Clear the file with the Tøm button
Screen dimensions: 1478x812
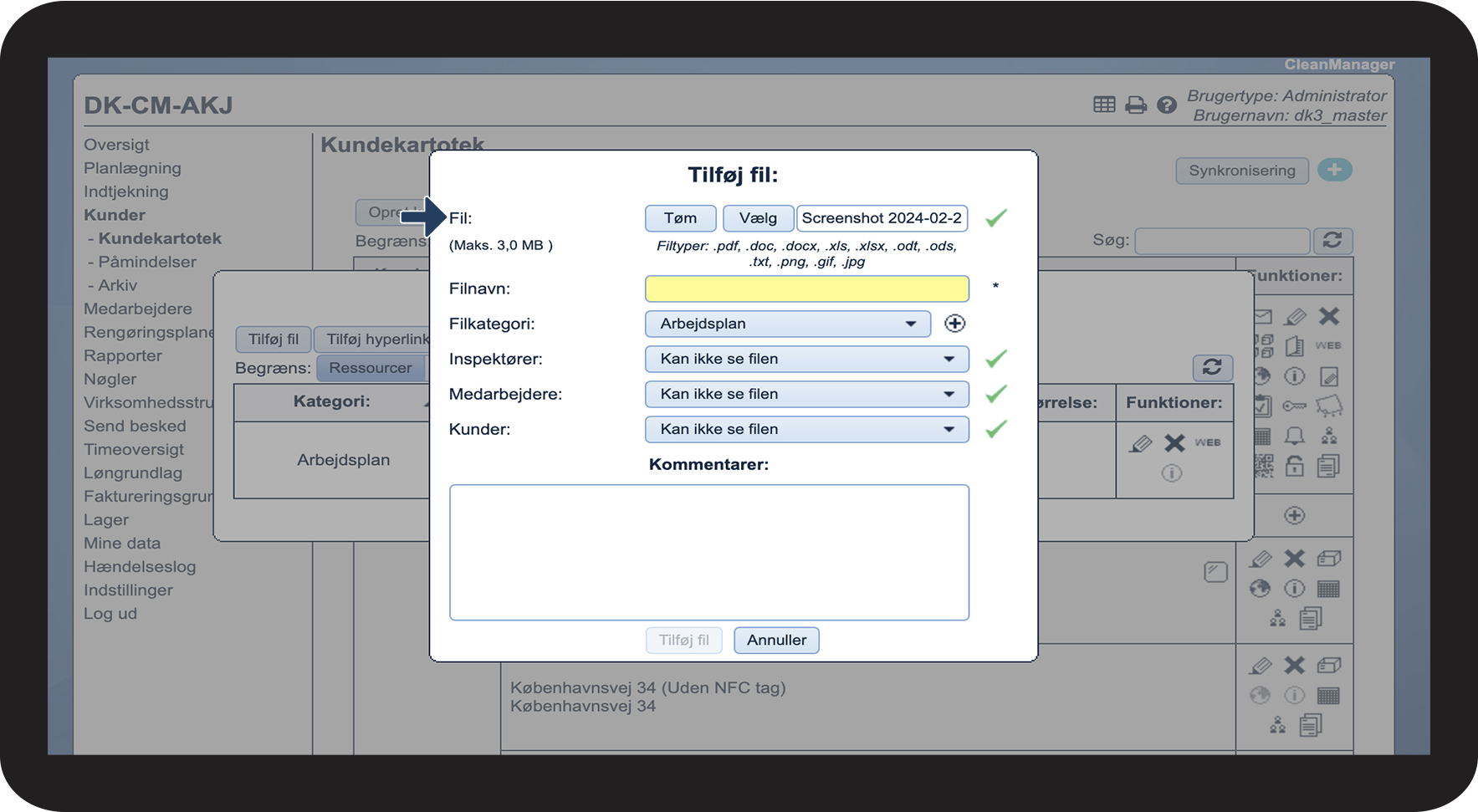click(680, 218)
